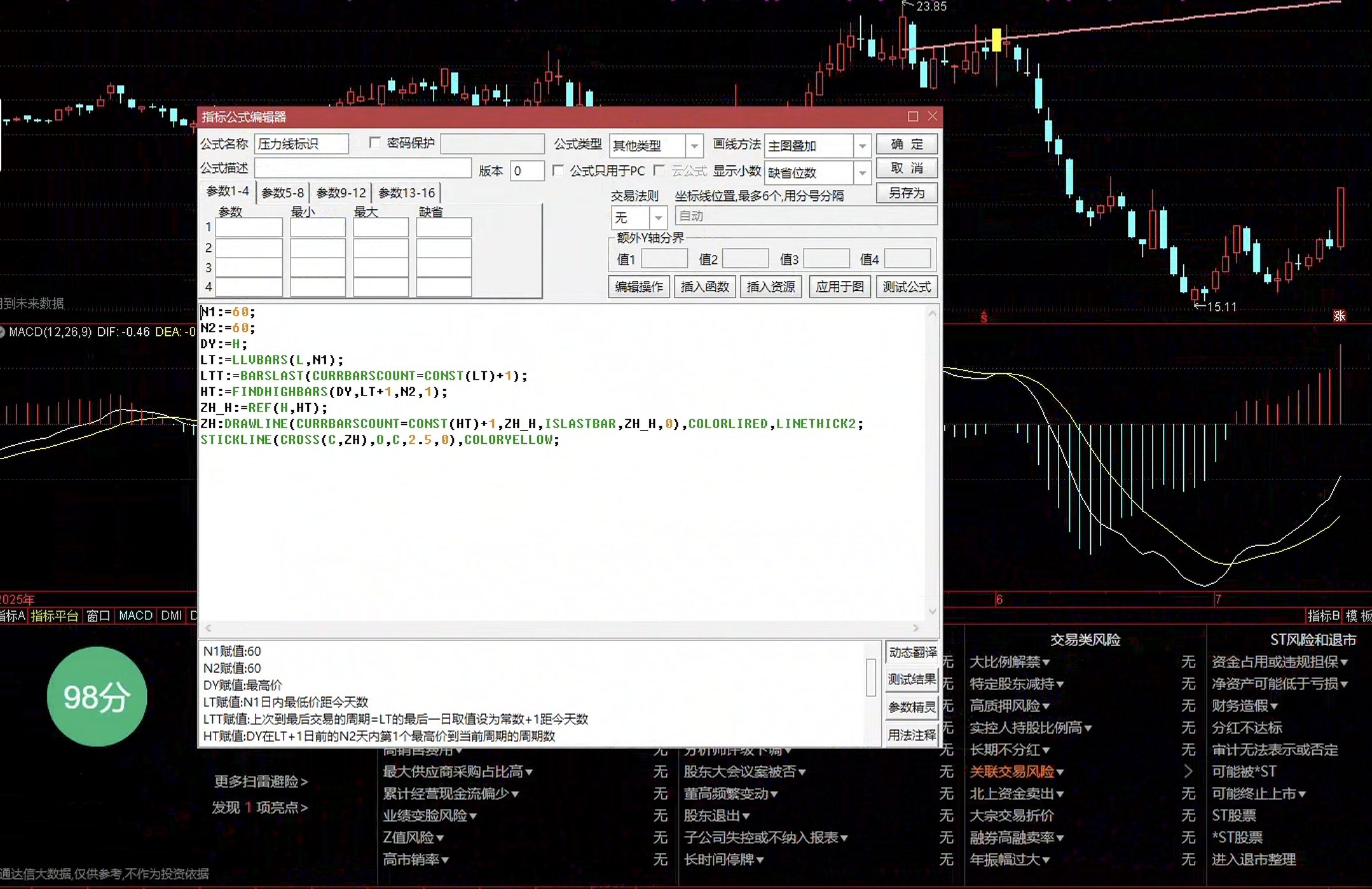Toggle the 公式只用于PC checkbox
Viewport: 1372px width, 889px height.
(x=558, y=170)
